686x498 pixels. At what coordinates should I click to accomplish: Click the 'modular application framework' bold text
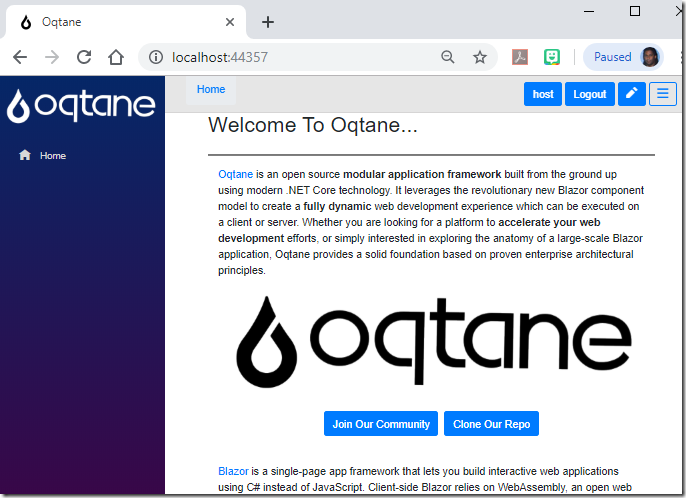422,174
